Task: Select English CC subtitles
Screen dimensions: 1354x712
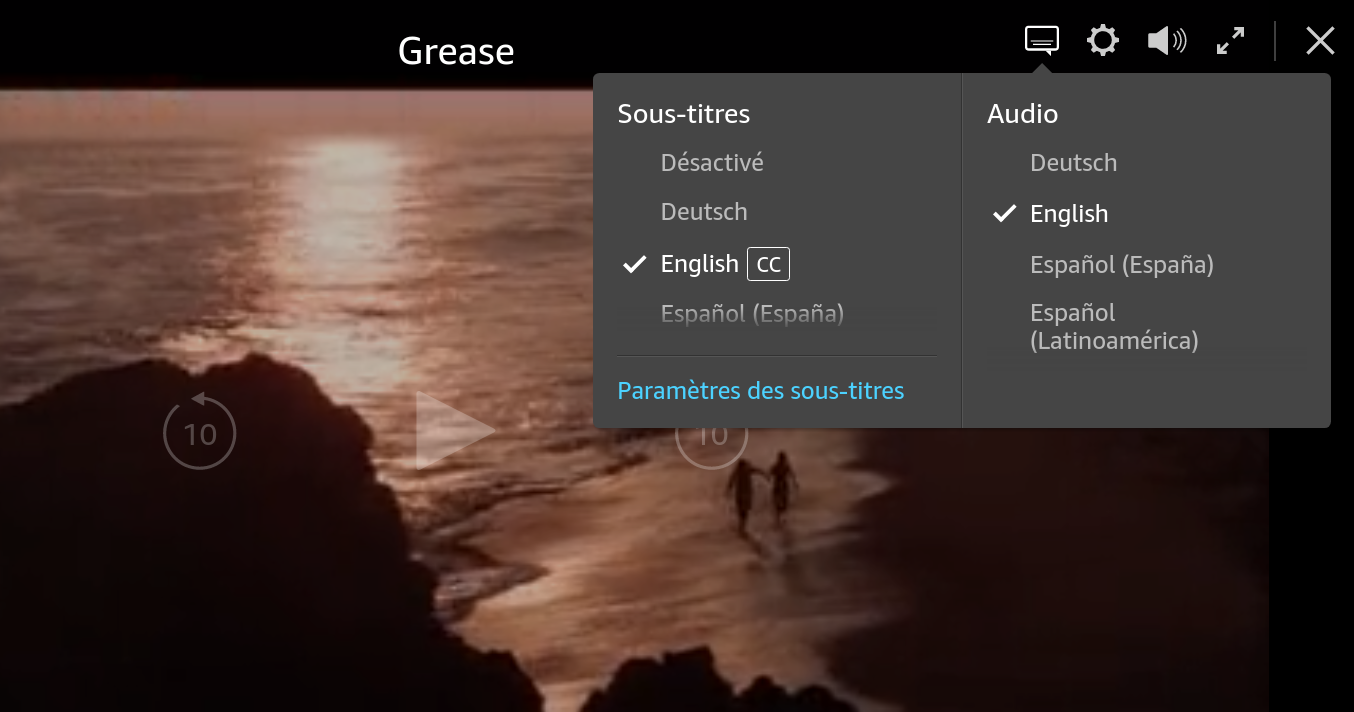Action: pyautogui.click(x=725, y=264)
